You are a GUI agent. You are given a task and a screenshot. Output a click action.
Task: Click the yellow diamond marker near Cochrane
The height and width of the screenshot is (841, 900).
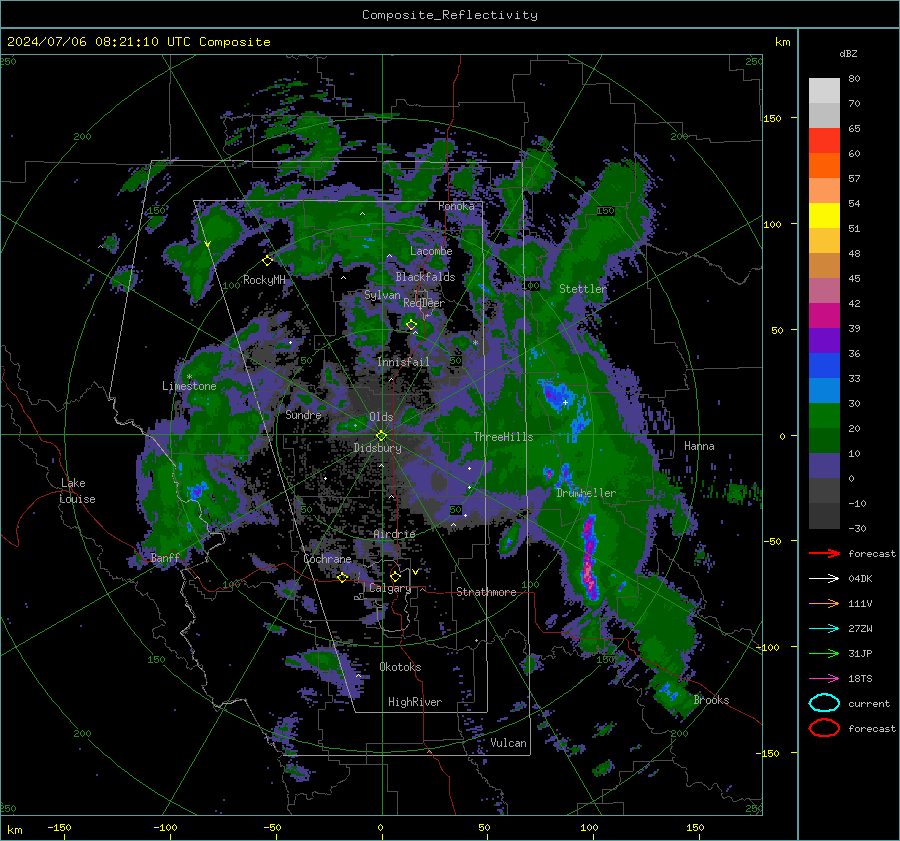coord(343,577)
